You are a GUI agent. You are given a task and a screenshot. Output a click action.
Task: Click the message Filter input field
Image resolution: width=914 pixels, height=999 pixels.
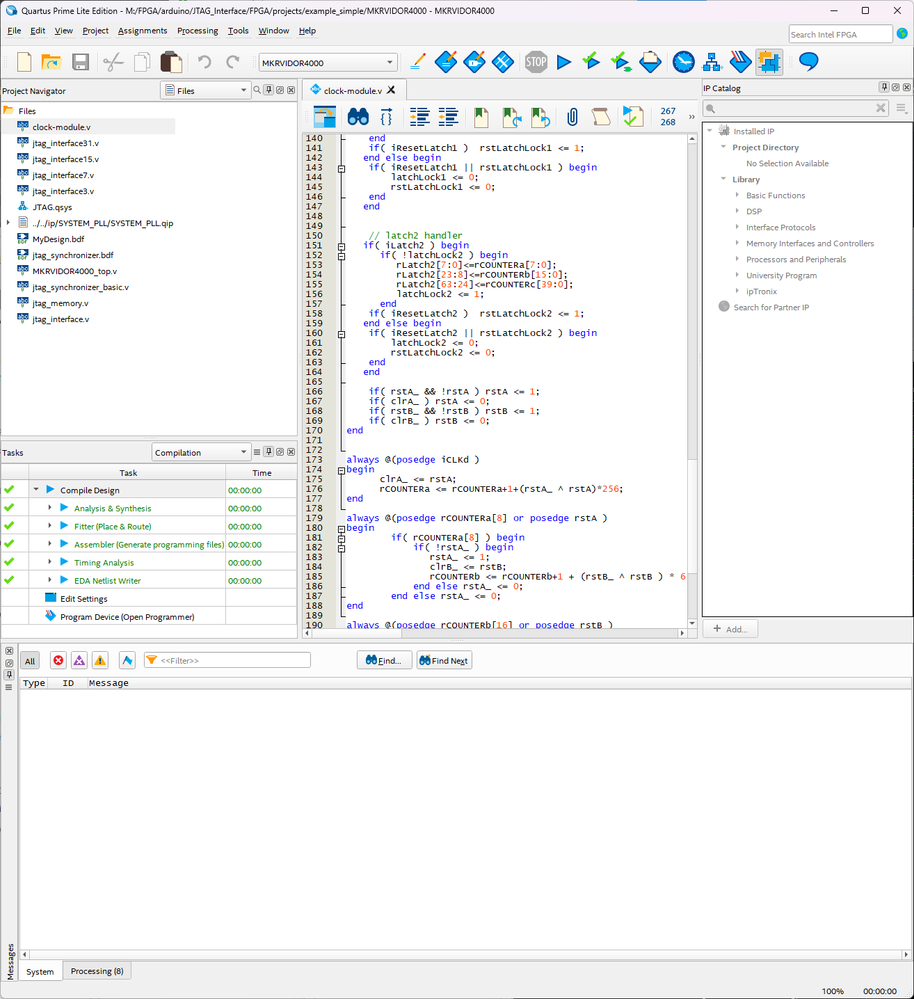pyautogui.click(x=232, y=661)
